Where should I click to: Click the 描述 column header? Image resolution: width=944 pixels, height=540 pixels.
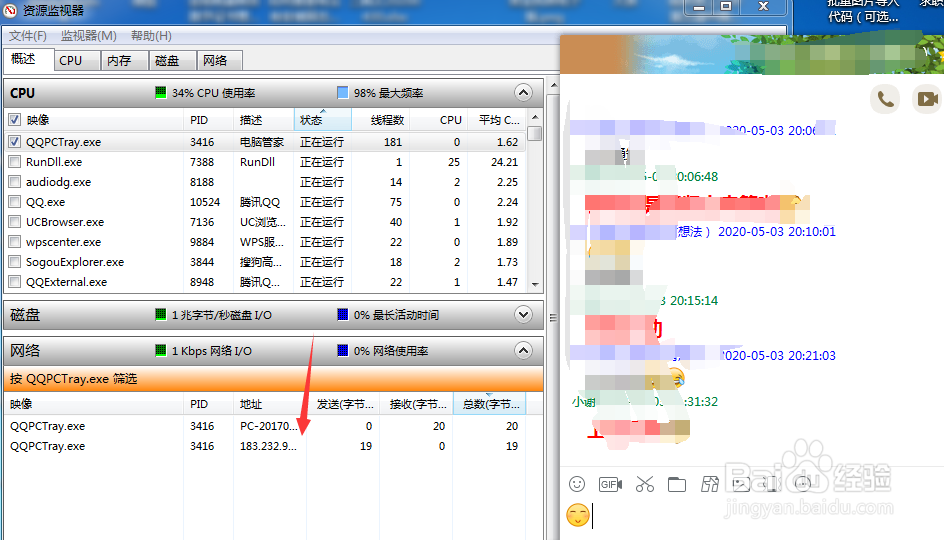263,120
